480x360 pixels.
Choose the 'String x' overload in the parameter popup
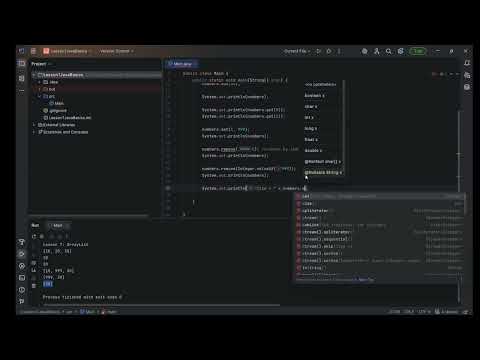323,173
